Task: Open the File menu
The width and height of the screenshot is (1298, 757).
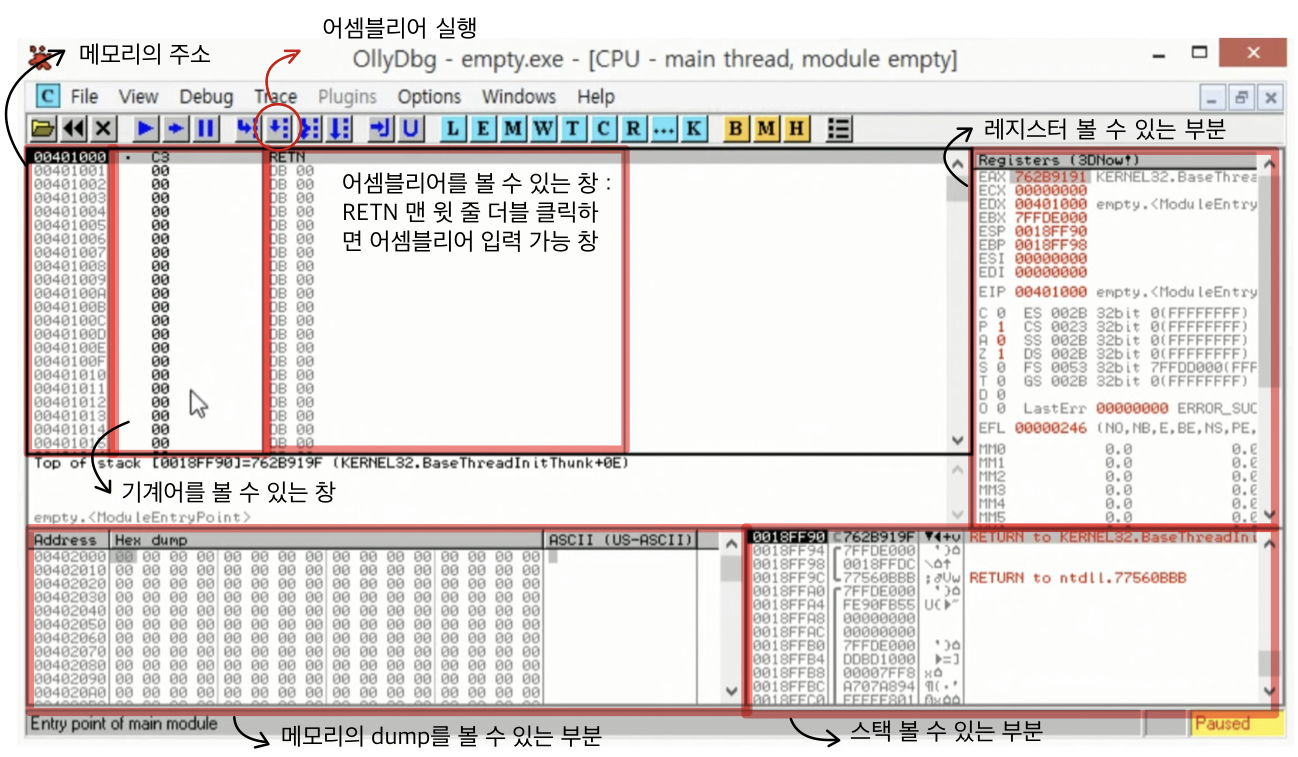Action: (84, 97)
